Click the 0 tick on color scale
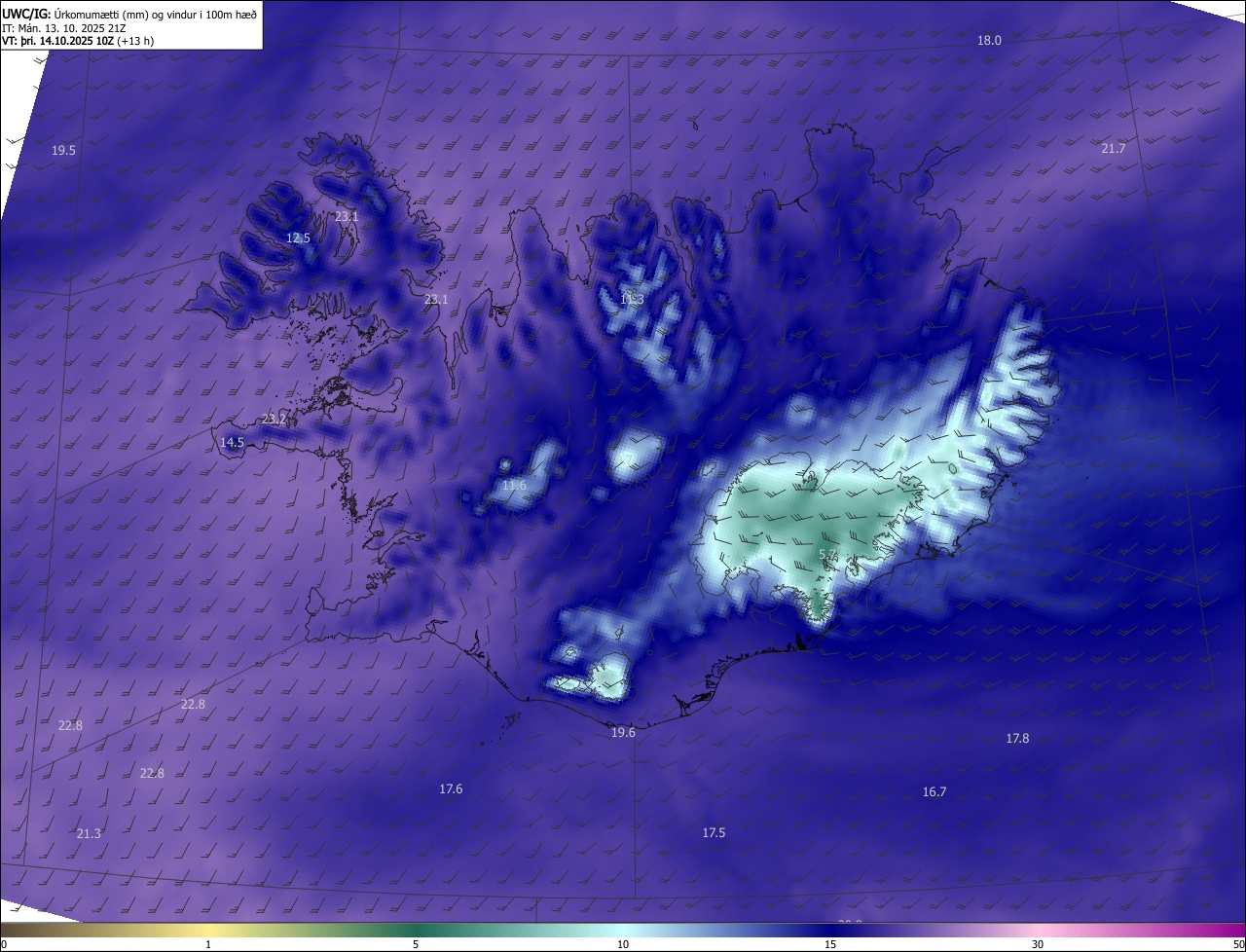The image size is (1246, 952). tap(4, 944)
